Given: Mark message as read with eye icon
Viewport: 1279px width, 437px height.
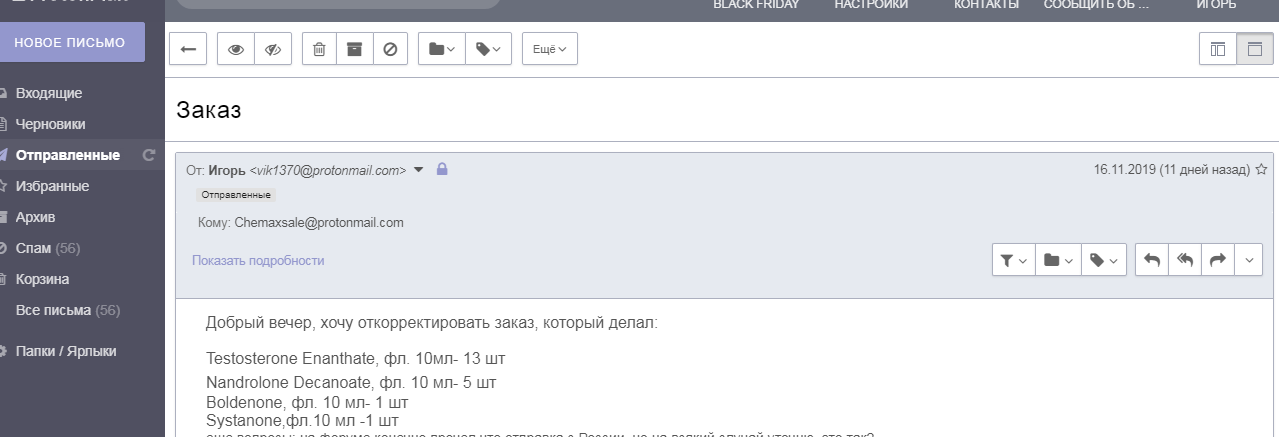Looking at the screenshot, I should pos(236,49).
